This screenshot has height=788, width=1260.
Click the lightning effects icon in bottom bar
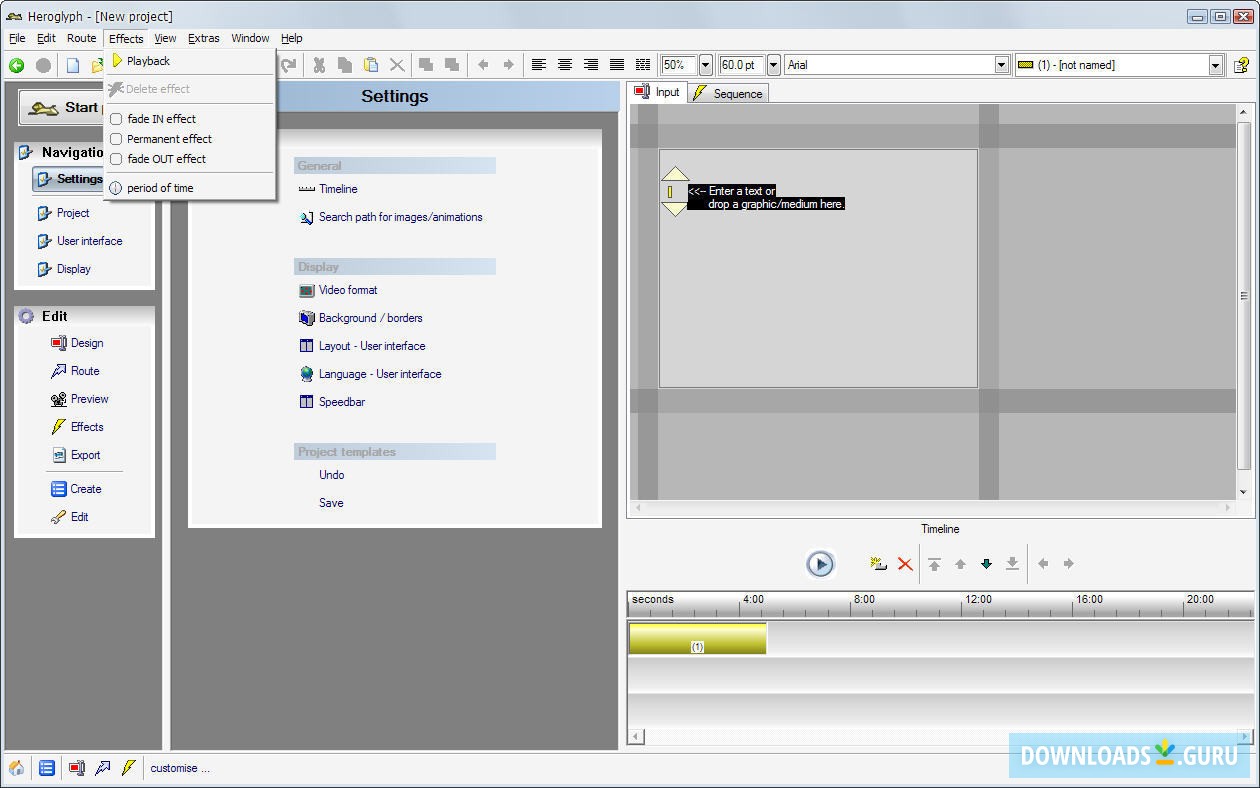pyautogui.click(x=128, y=768)
